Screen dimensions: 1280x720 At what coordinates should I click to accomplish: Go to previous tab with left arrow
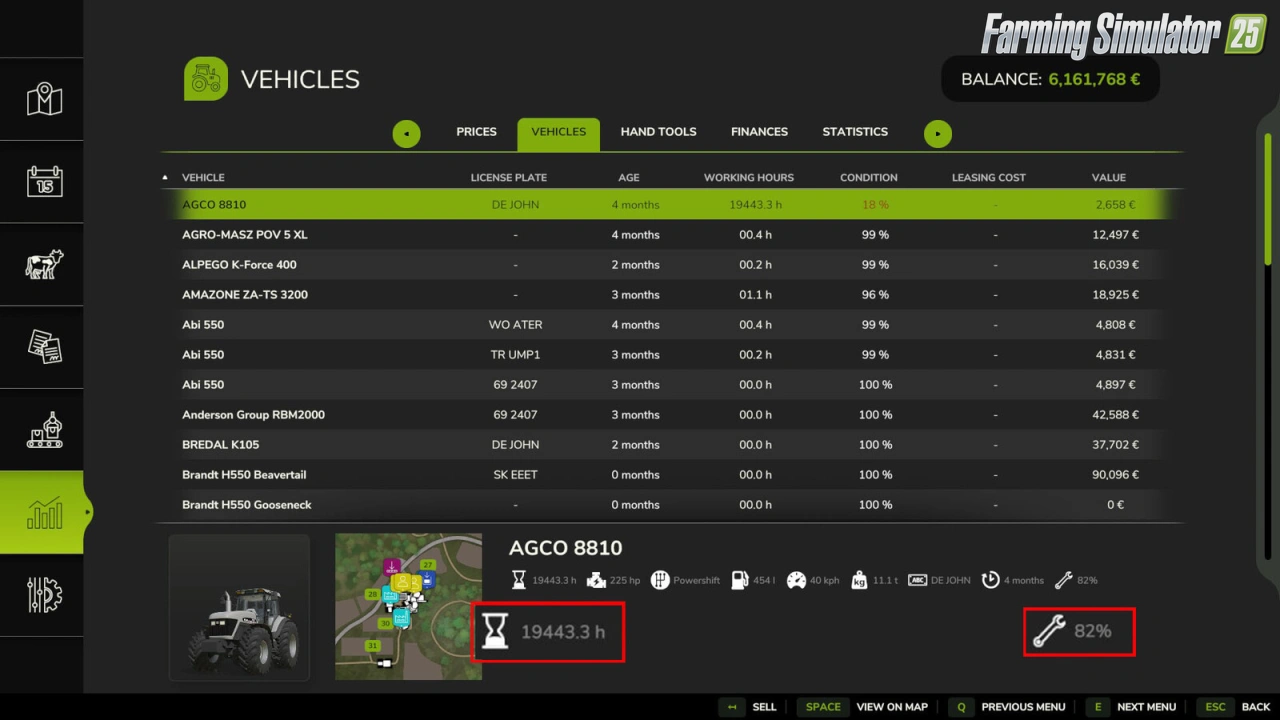tap(406, 133)
